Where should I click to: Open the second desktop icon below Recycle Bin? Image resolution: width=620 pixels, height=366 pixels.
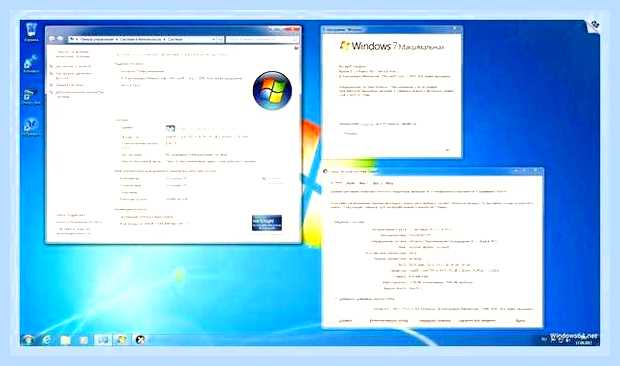pos(31,63)
